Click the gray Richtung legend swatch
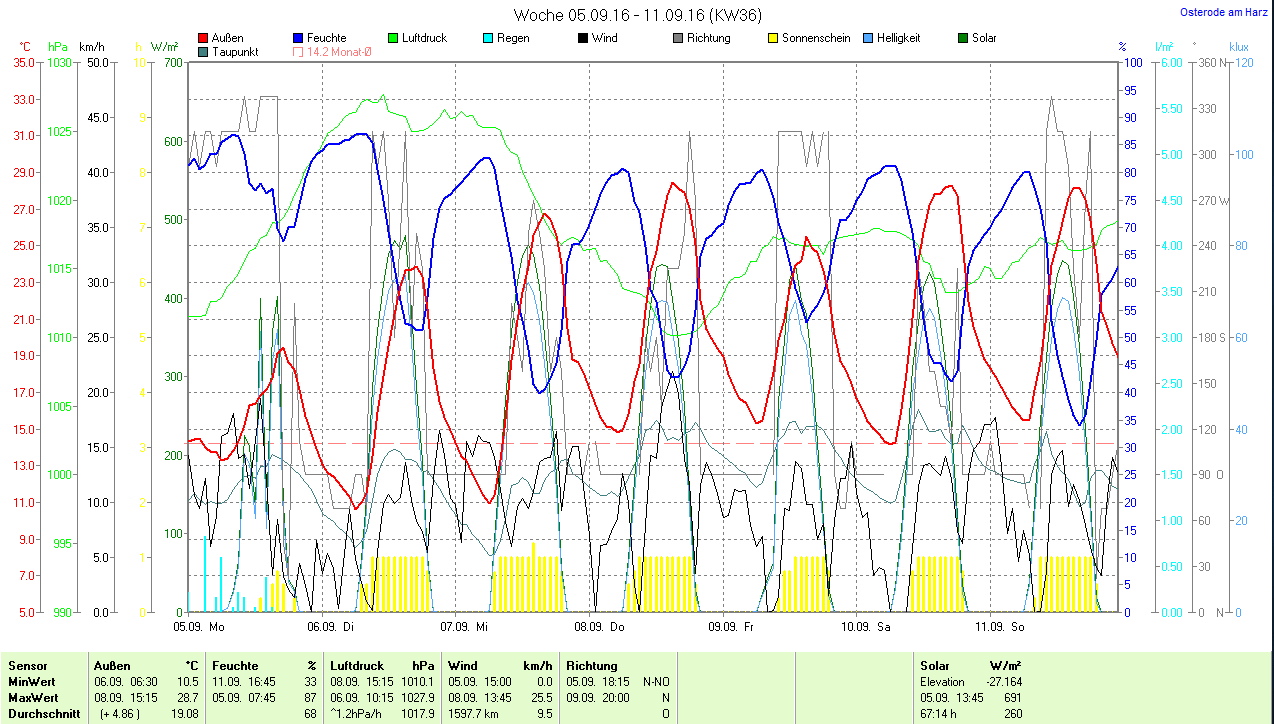1274x724 pixels. pos(678,38)
